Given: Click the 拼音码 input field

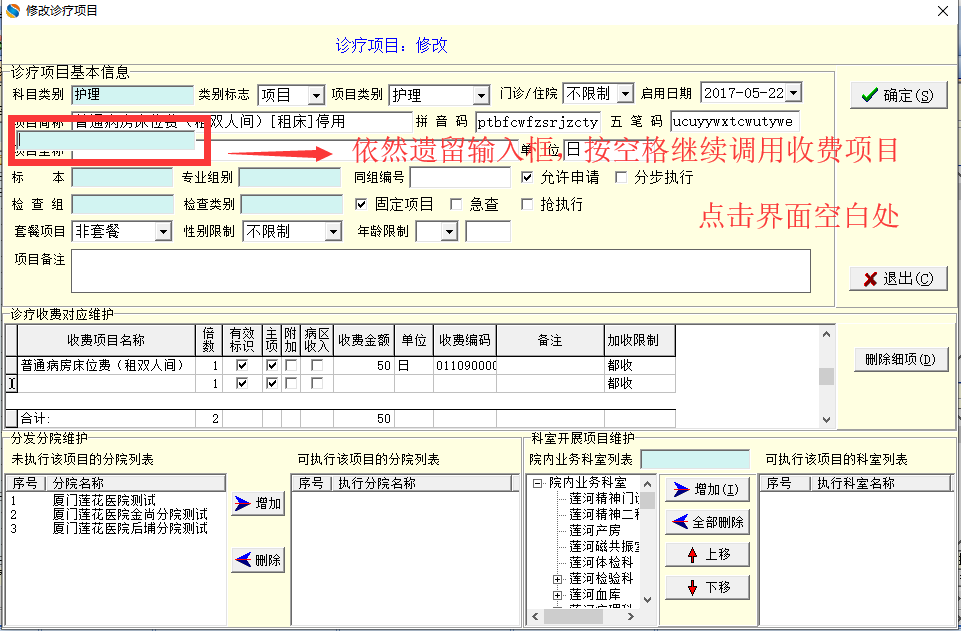Looking at the screenshot, I should [x=537, y=122].
